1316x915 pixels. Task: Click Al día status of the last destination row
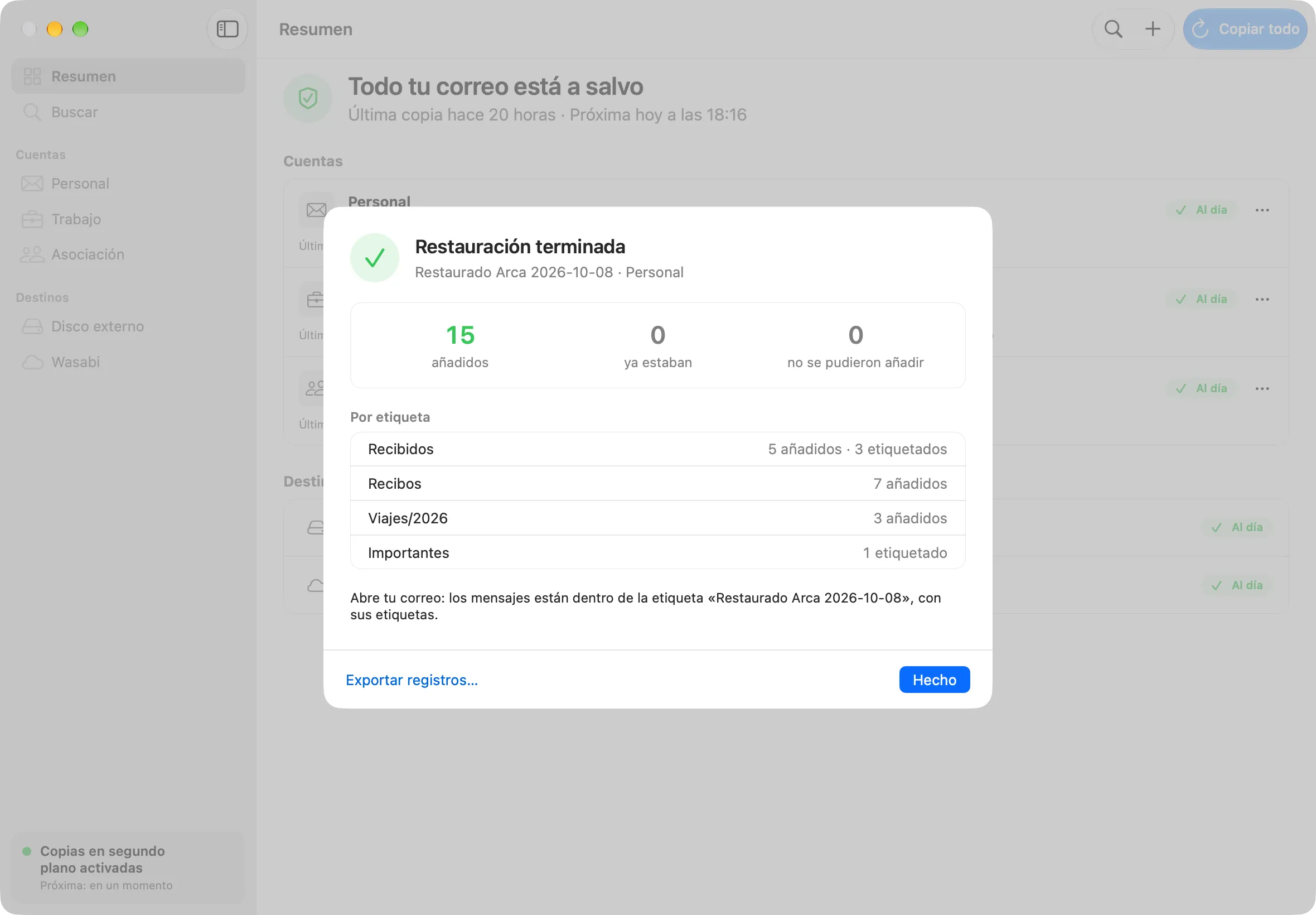coord(1237,585)
